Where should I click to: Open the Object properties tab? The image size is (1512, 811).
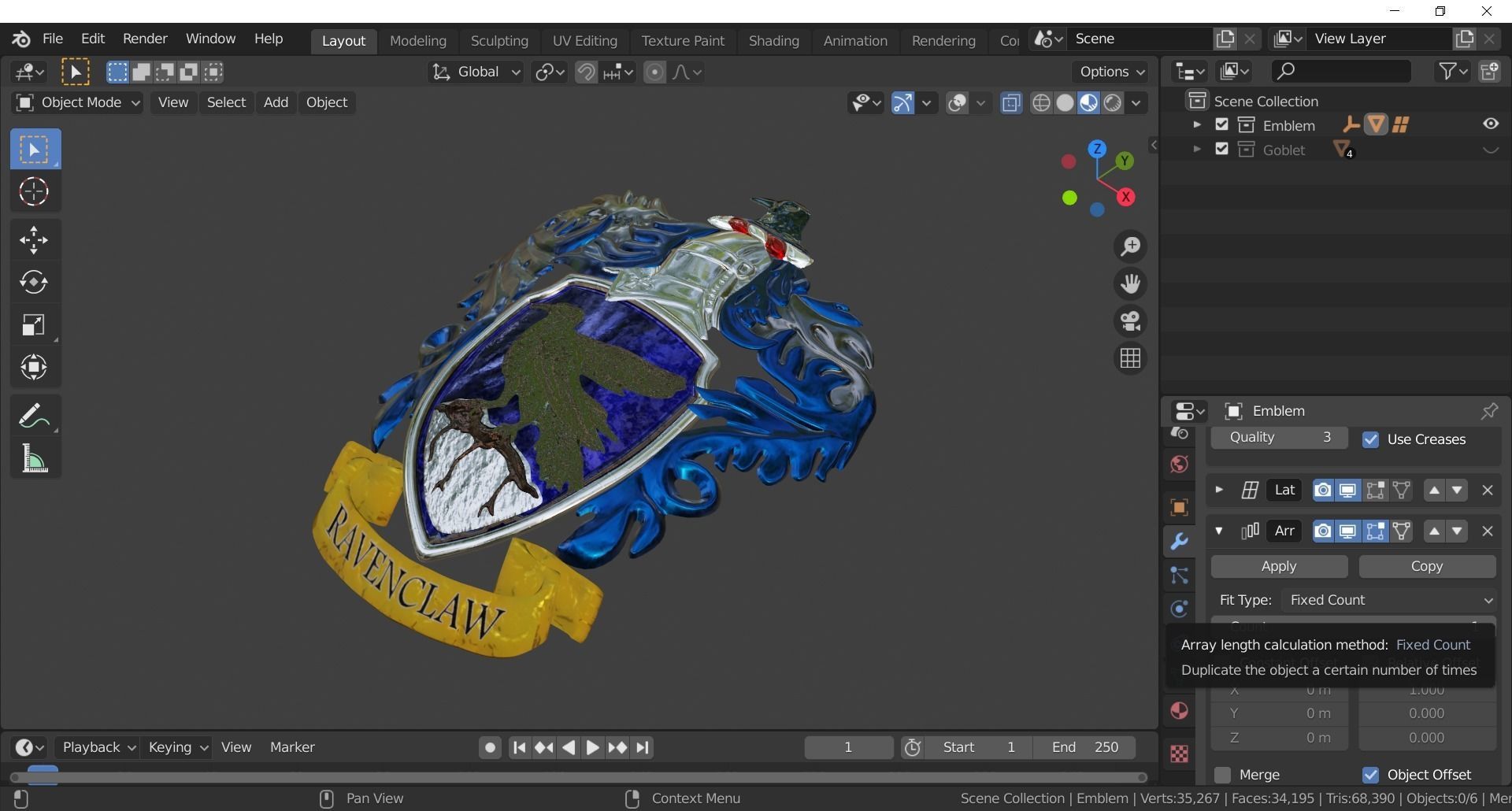1179,507
